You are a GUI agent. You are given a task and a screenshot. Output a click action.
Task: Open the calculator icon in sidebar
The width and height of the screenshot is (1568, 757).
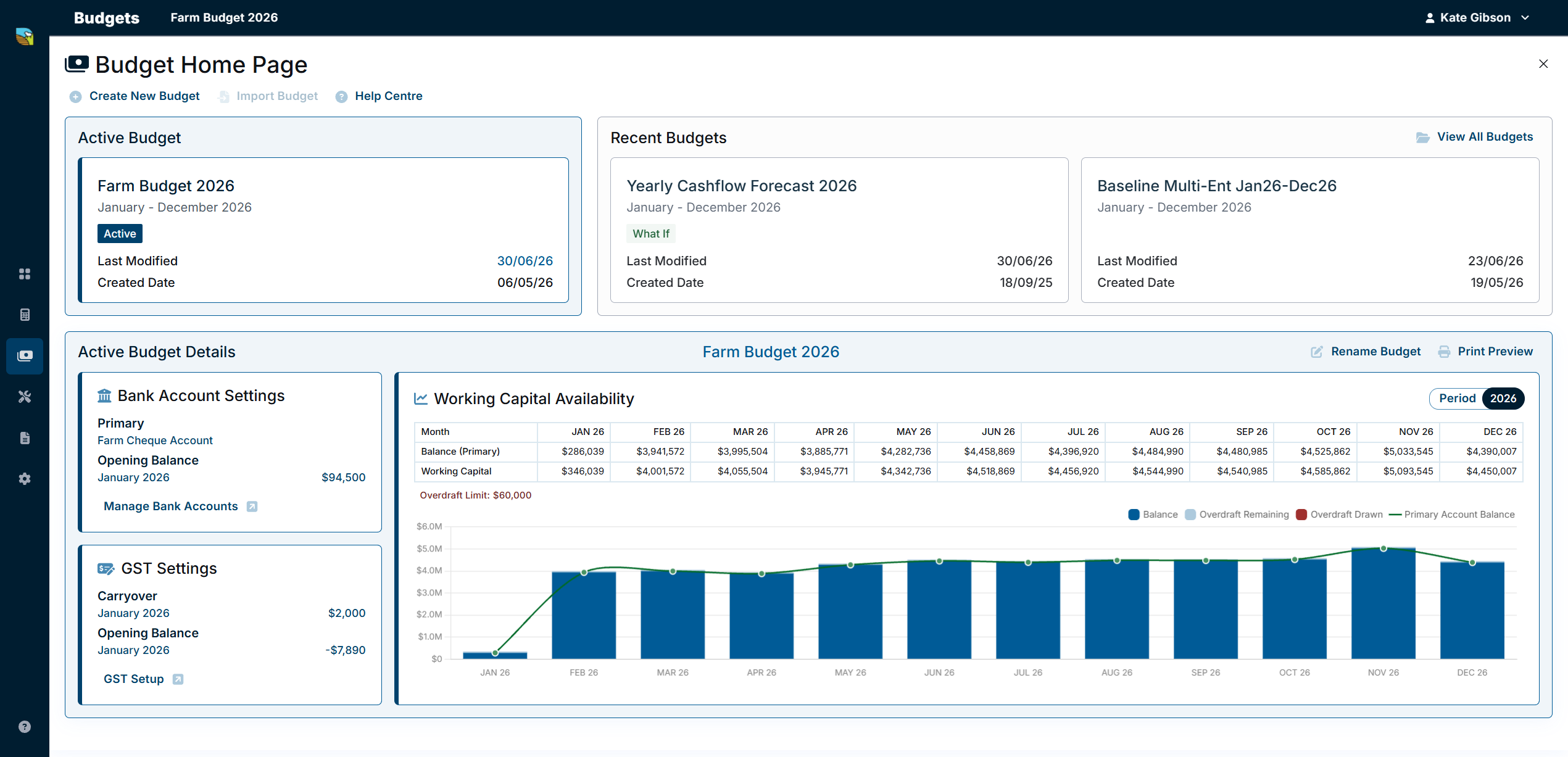(25, 315)
